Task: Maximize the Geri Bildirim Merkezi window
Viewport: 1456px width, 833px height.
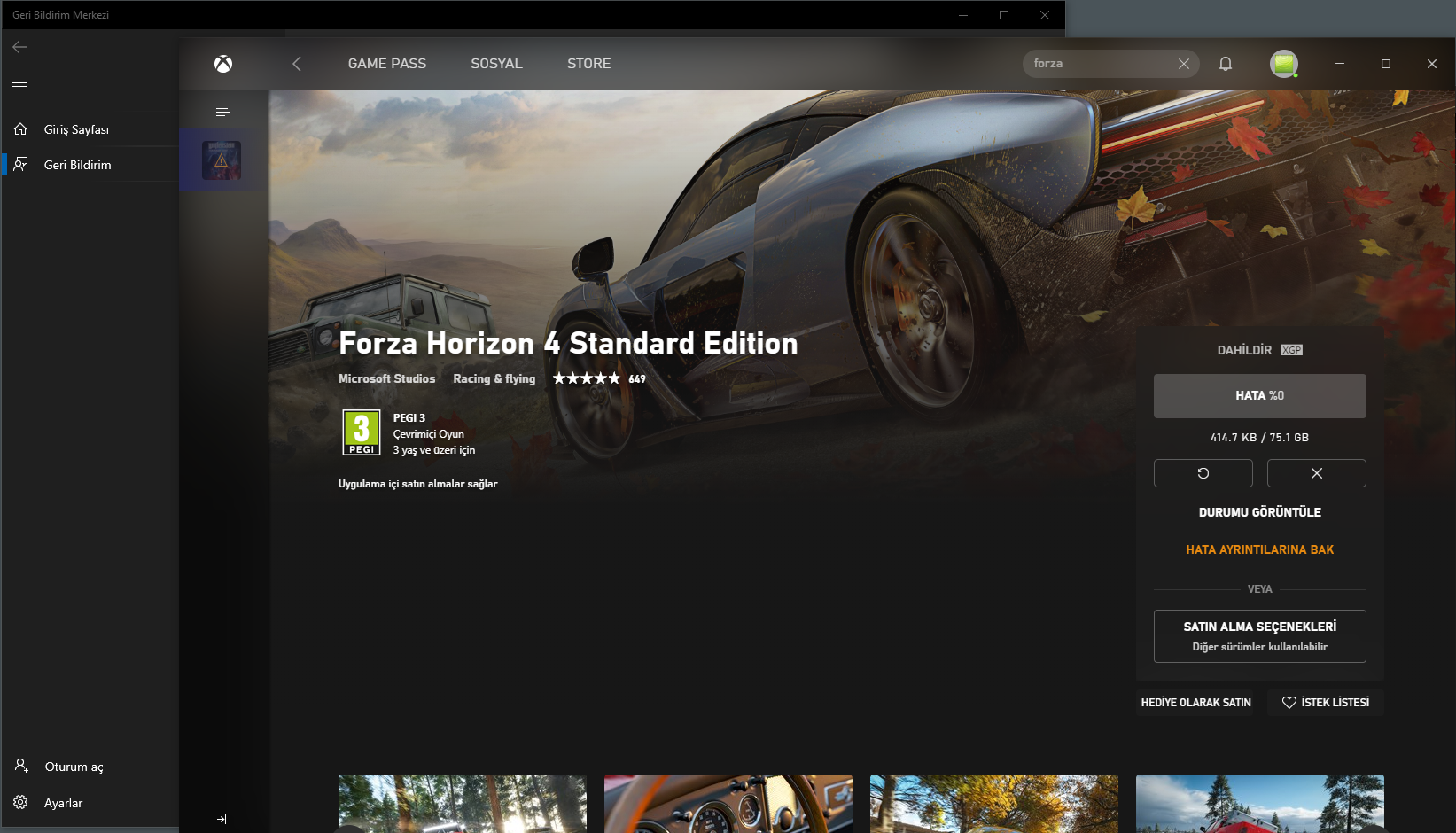Action: coord(1004,15)
